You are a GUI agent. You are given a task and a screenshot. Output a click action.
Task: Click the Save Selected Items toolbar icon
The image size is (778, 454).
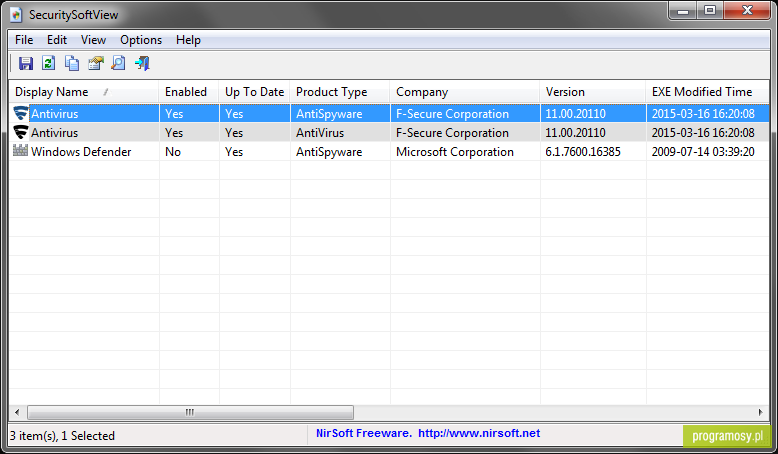pyautogui.click(x=26, y=63)
